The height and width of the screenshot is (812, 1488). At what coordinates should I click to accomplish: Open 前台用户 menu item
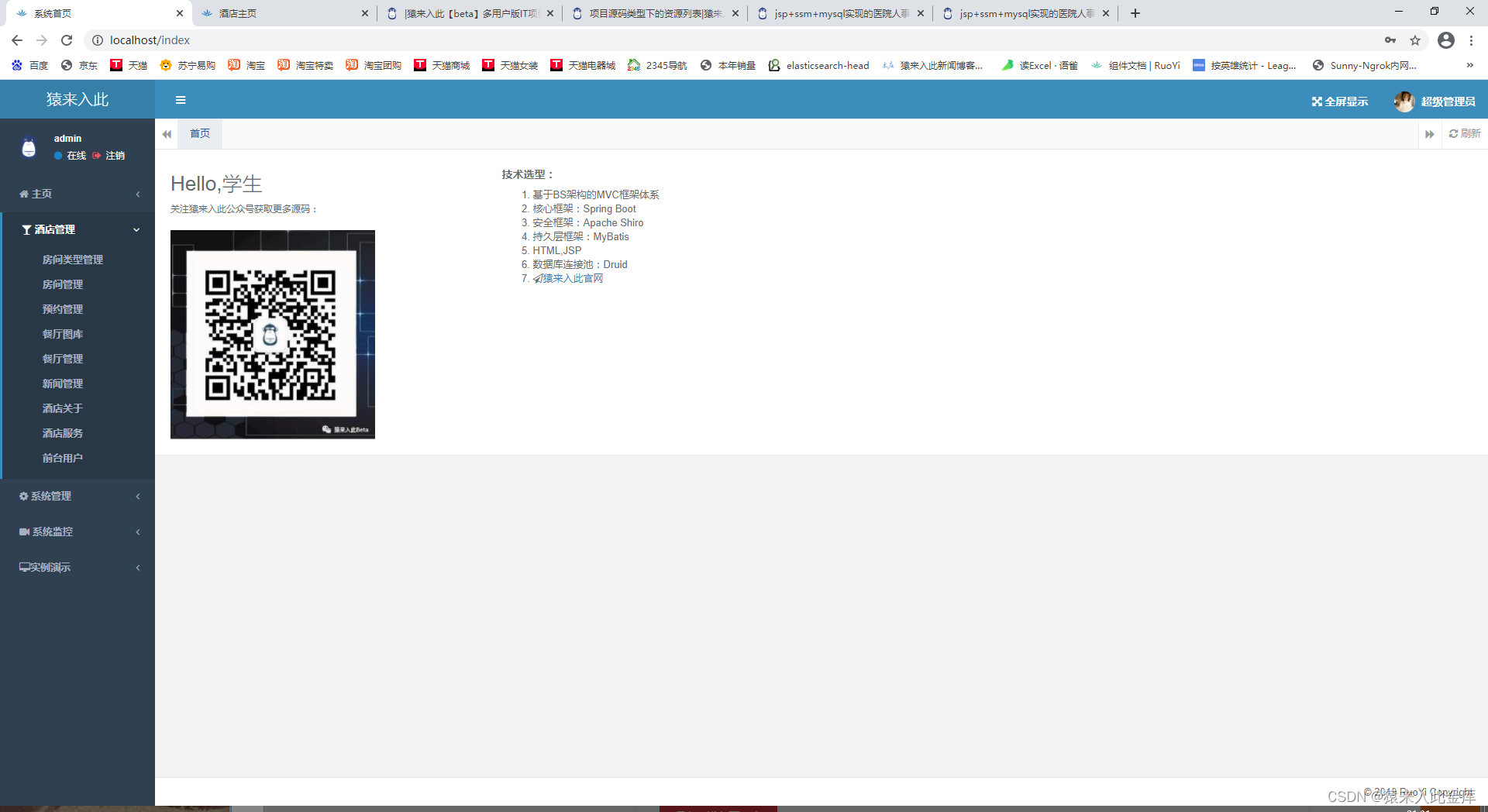(63, 458)
